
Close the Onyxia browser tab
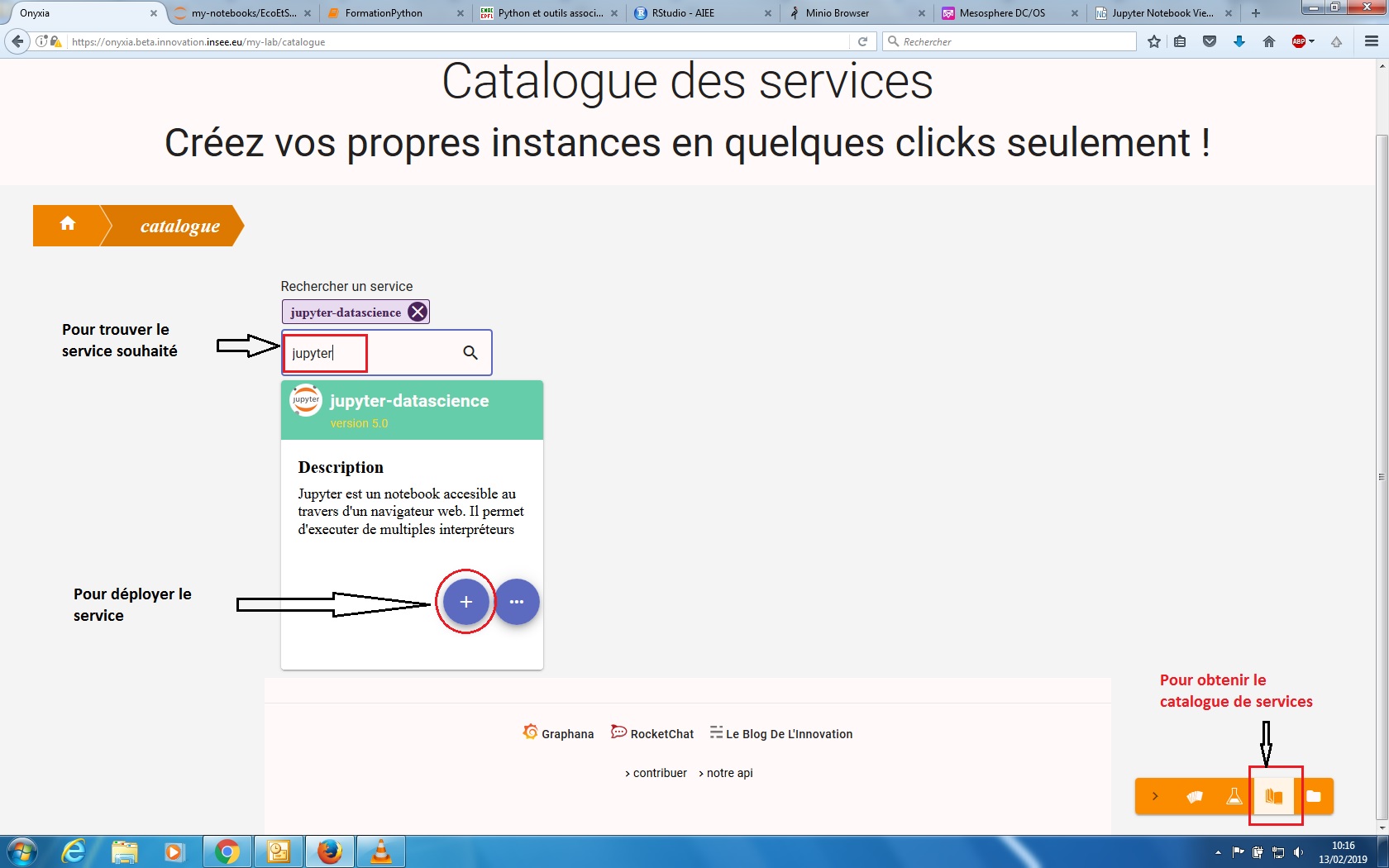coord(153,13)
